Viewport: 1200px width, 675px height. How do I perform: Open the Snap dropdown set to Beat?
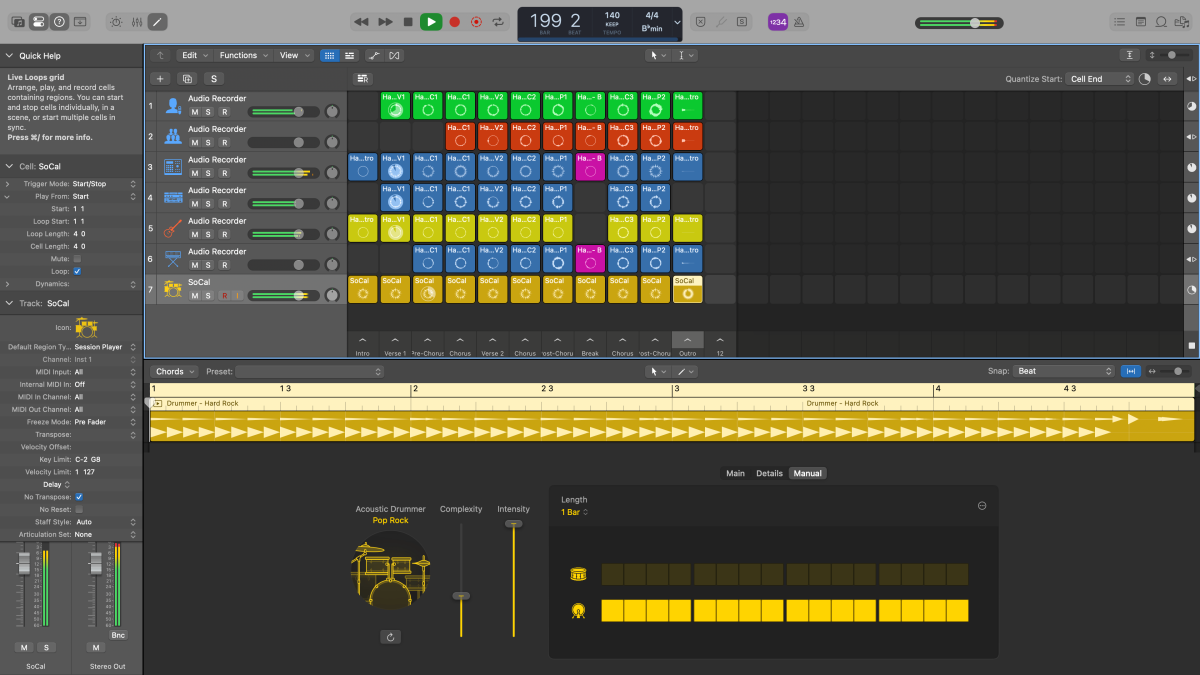pyautogui.click(x=1065, y=371)
